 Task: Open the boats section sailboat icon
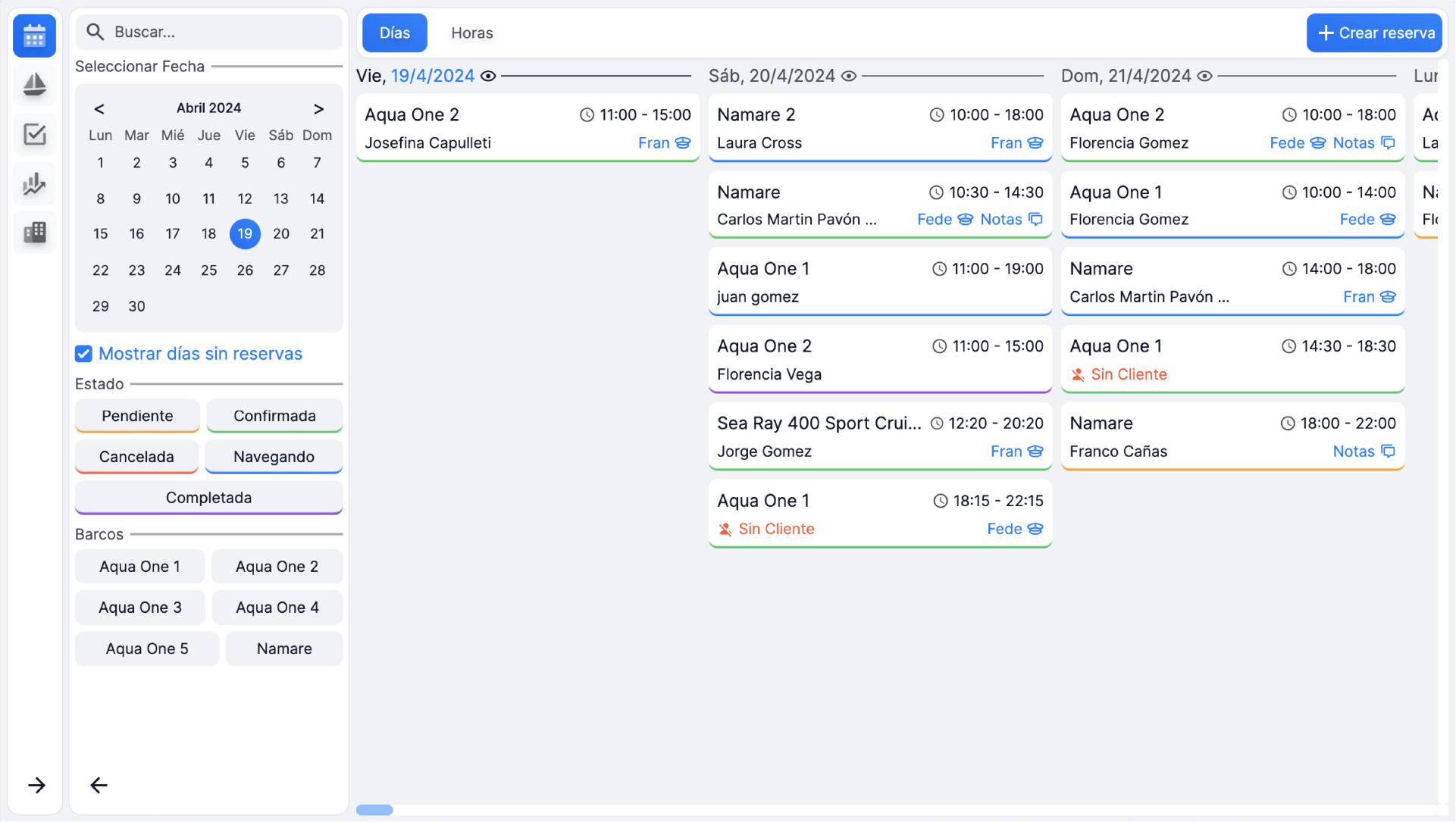pyautogui.click(x=34, y=85)
